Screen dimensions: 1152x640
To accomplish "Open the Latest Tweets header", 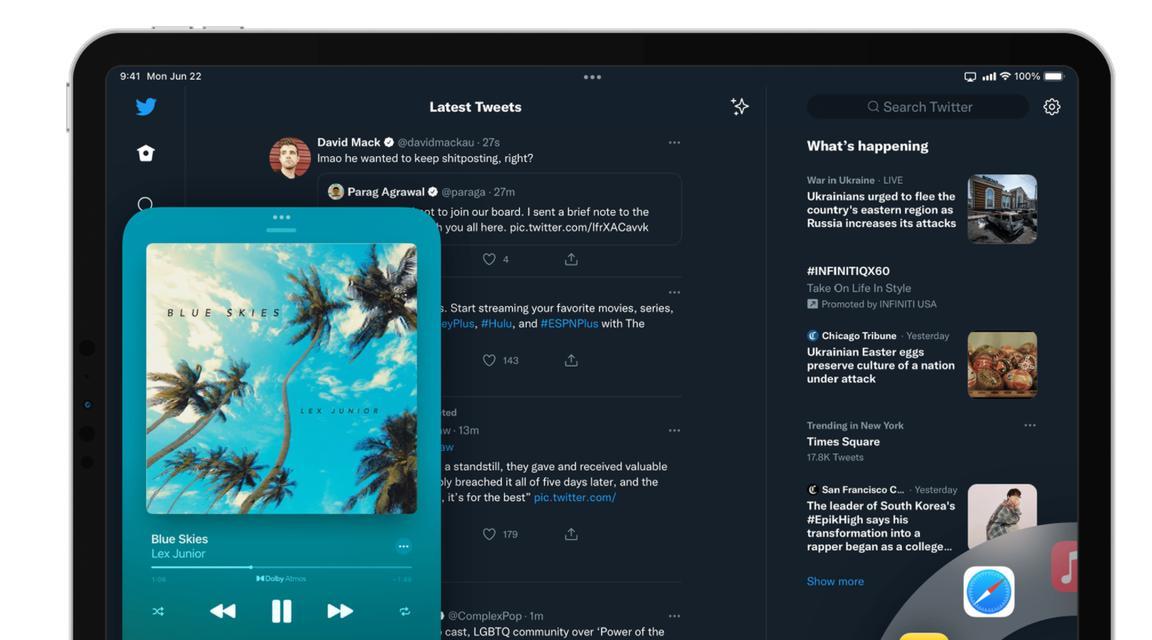I will 475,107.
